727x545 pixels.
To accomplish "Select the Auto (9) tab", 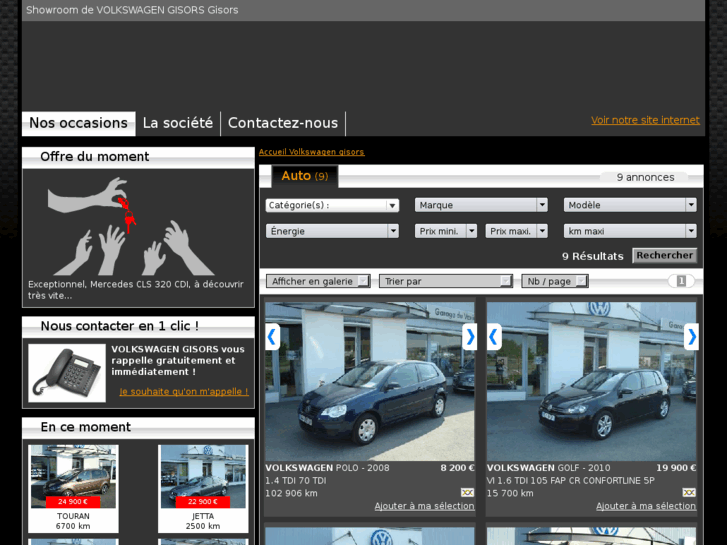I will coord(305,176).
